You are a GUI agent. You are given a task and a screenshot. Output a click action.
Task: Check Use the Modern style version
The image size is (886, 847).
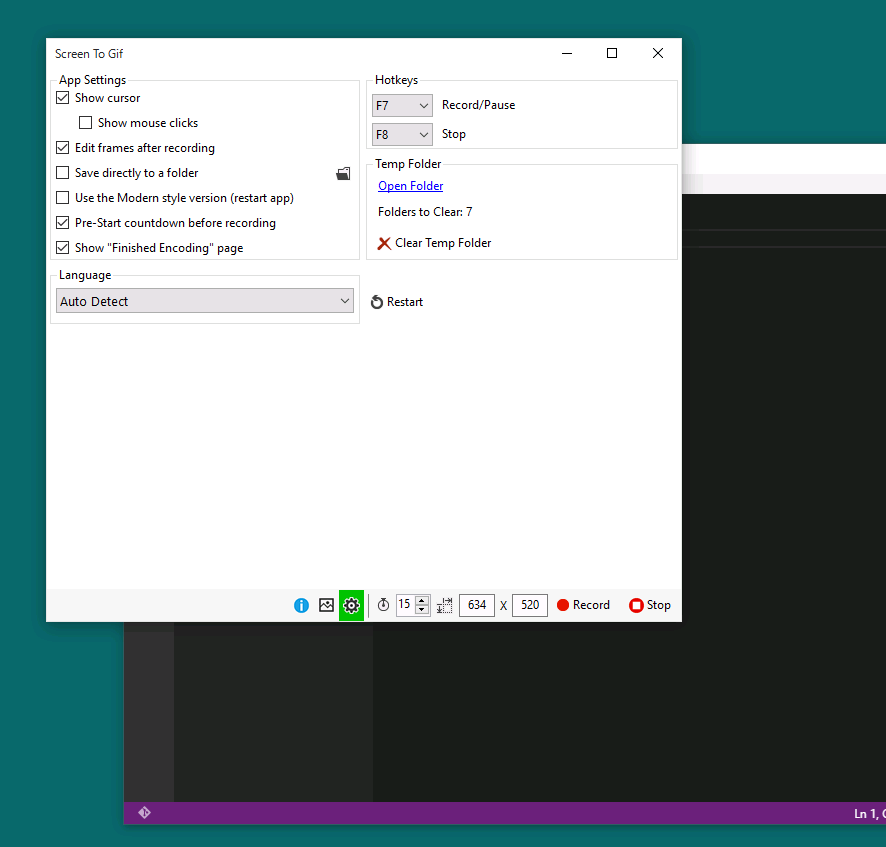(x=63, y=198)
